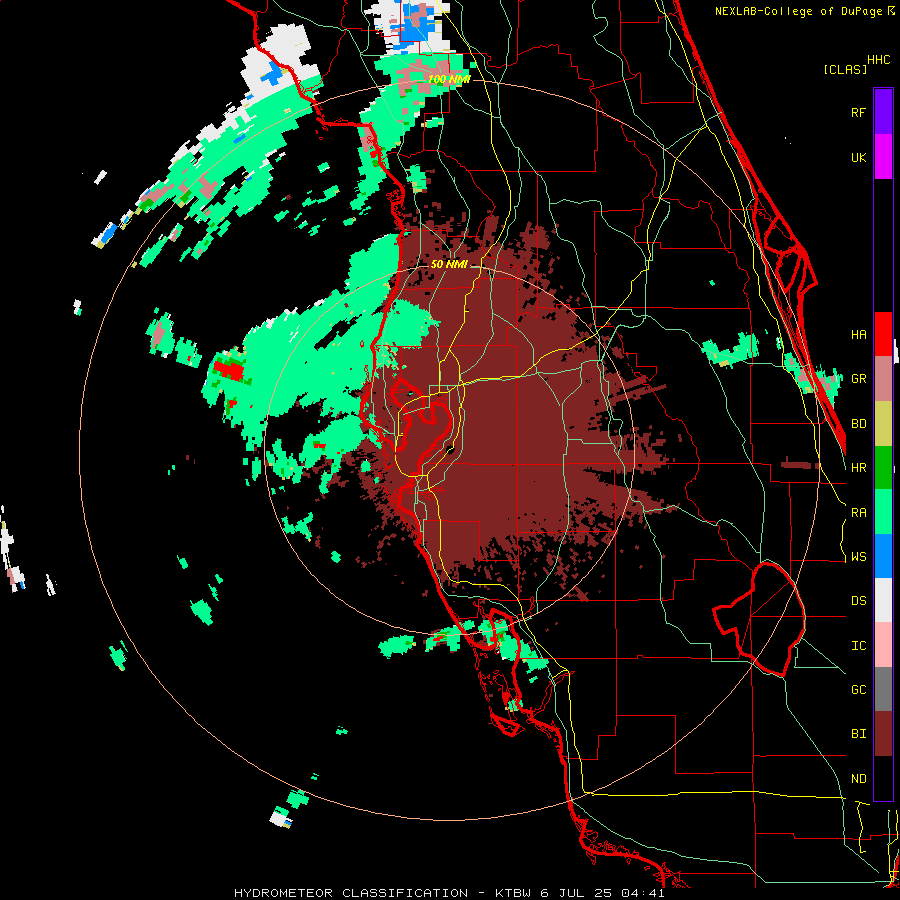This screenshot has height=900, width=900.
Task: Click the gray GC legend color swatch
Action: tap(883, 689)
